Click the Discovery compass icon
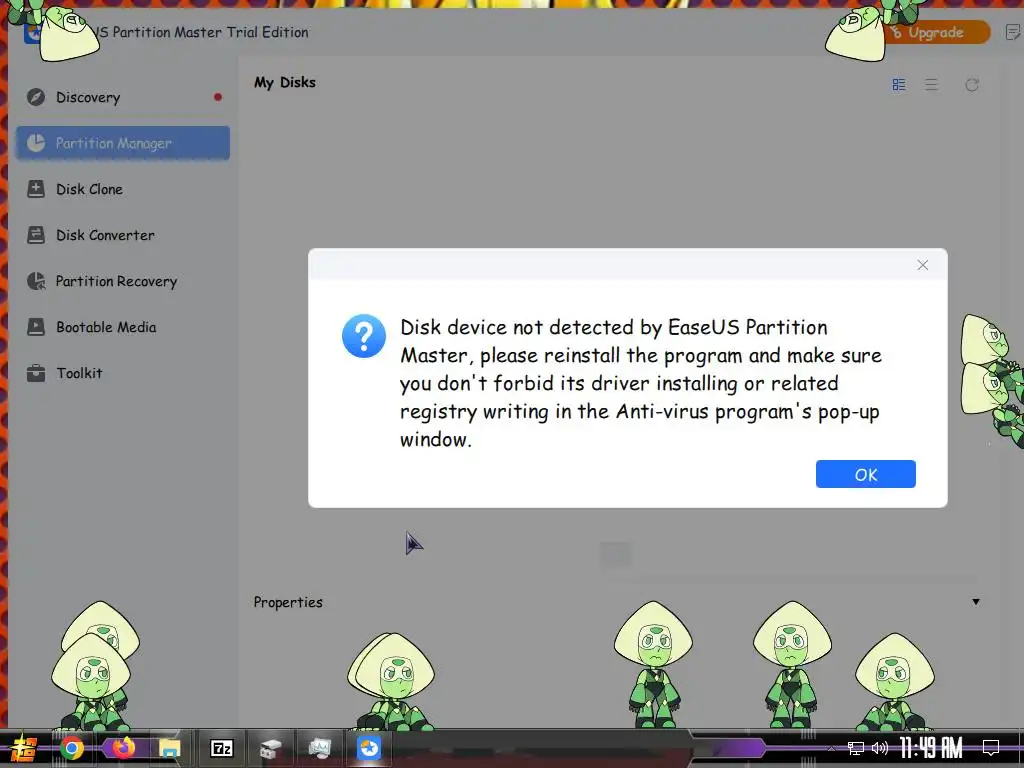This screenshot has width=1024, height=768. pyautogui.click(x=36, y=97)
